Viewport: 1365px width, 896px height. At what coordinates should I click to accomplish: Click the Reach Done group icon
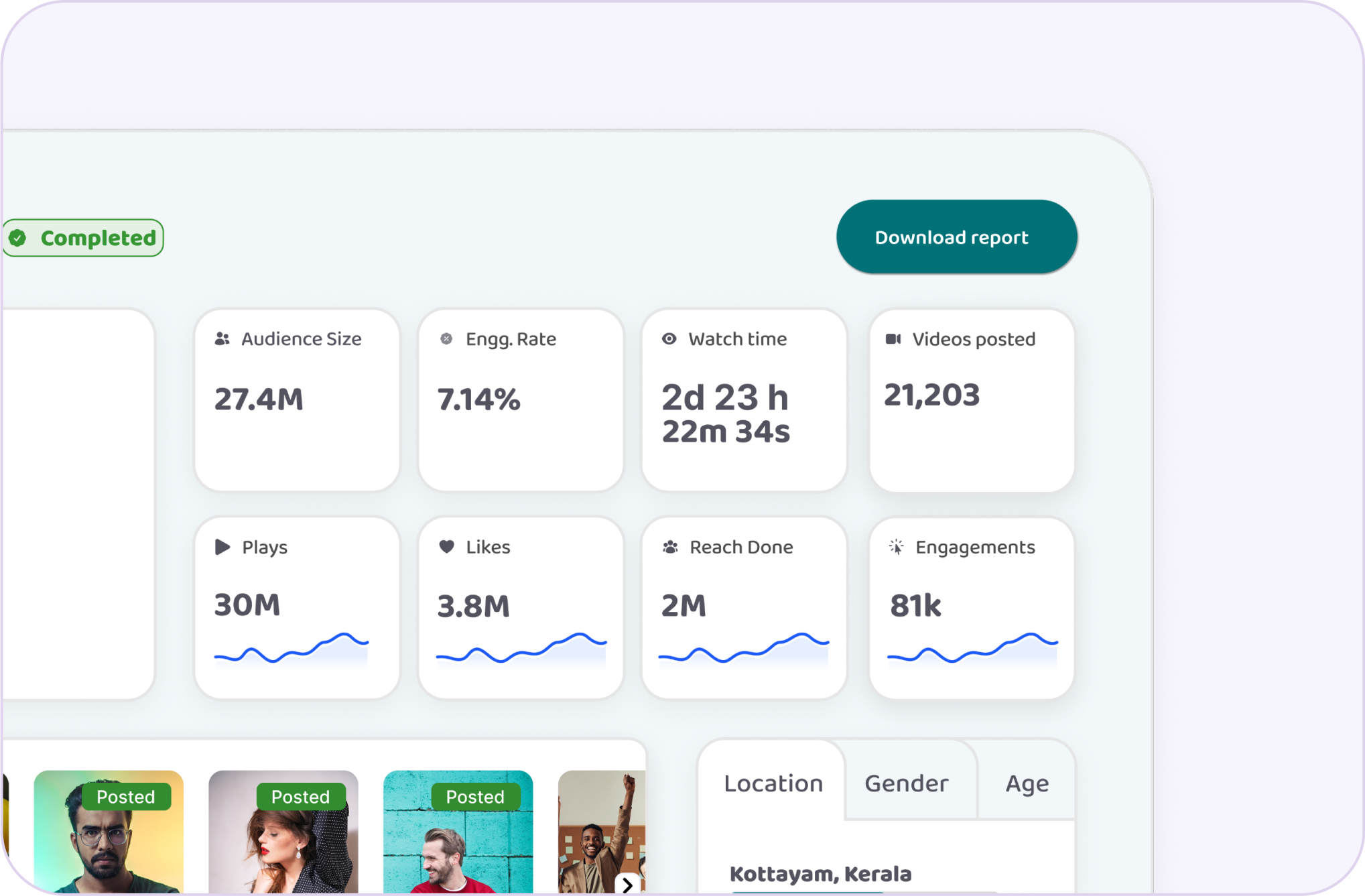(670, 547)
